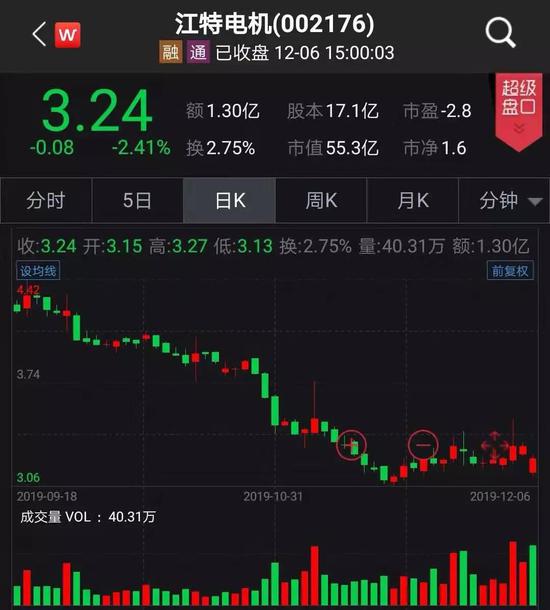Select the last red candlestick on chart
Viewport: 550px width, 610px height.
[x=532, y=465]
